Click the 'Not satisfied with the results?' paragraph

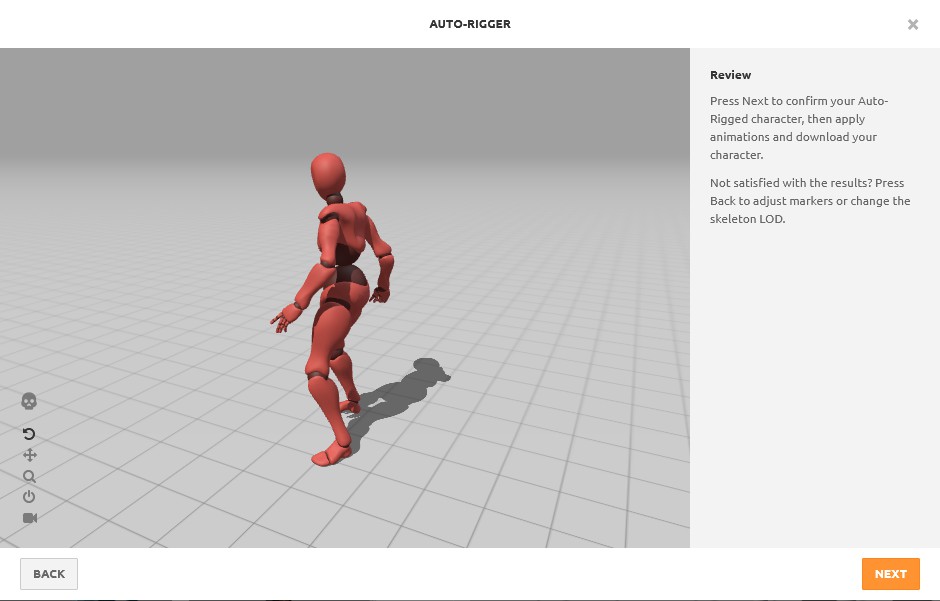tap(810, 201)
